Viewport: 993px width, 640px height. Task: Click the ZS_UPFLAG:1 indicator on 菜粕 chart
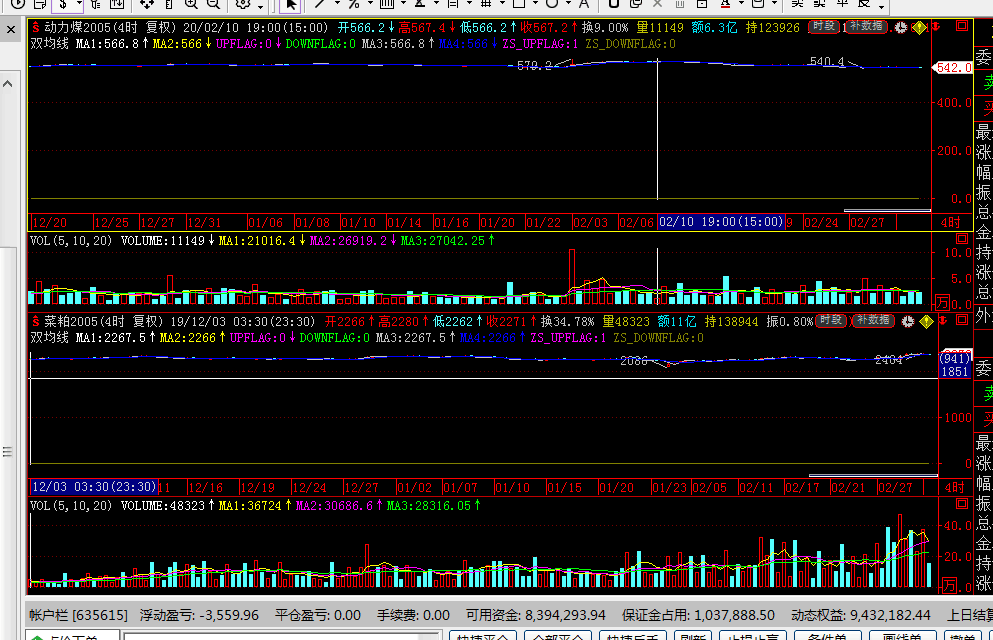click(568, 337)
